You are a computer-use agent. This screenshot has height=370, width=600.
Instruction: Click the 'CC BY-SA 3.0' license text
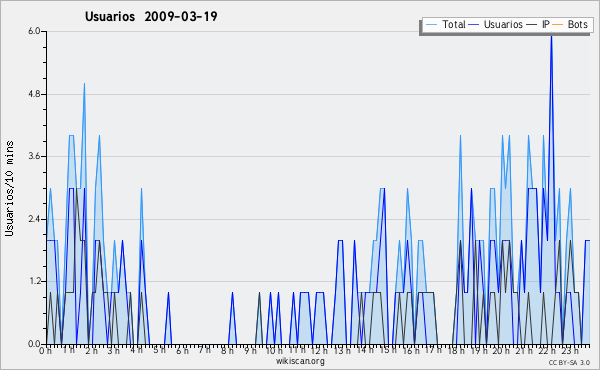(569, 362)
